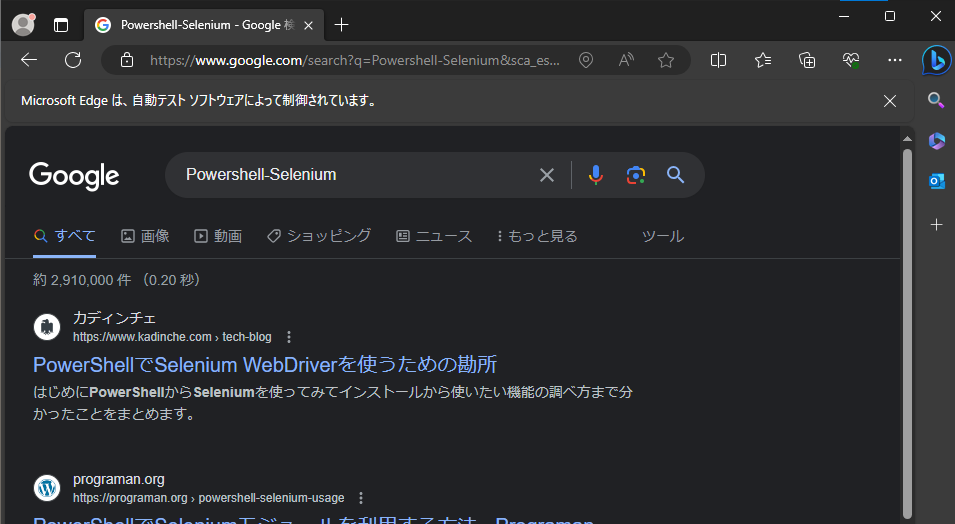Click the programan.org site name
The image size is (955, 524).
(x=119, y=480)
